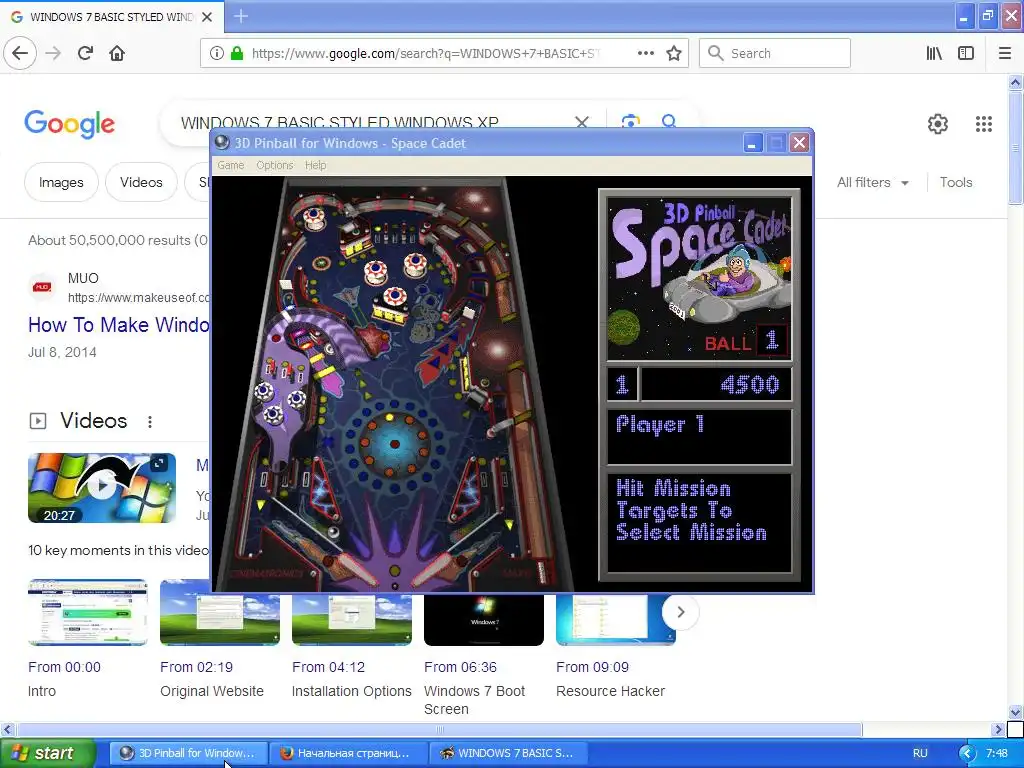Image resolution: width=1024 pixels, height=768 pixels.
Task: Toggle the Firefox sidebar view
Action: [966, 53]
